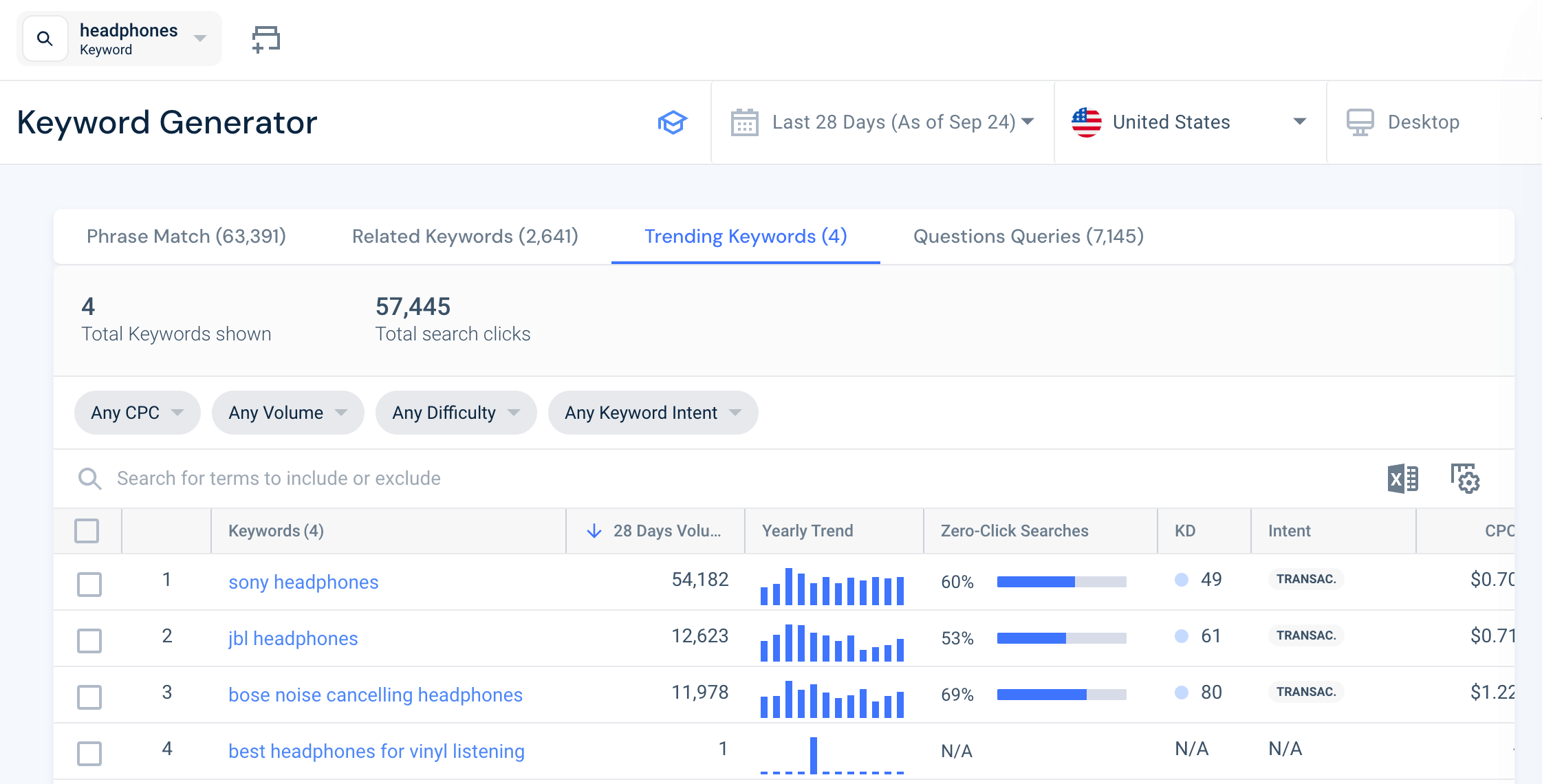Screen dimensions: 1542x784
Task: Click trend chart for bose noise cancelling headphones
Action: tap(832, 699)
